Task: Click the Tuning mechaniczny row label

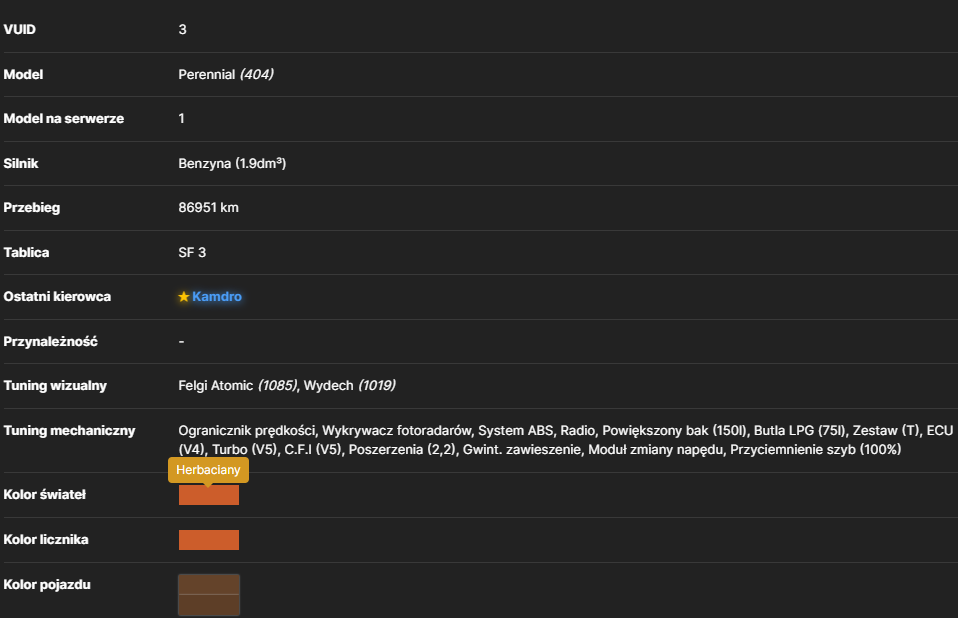Action: [69, 431]
